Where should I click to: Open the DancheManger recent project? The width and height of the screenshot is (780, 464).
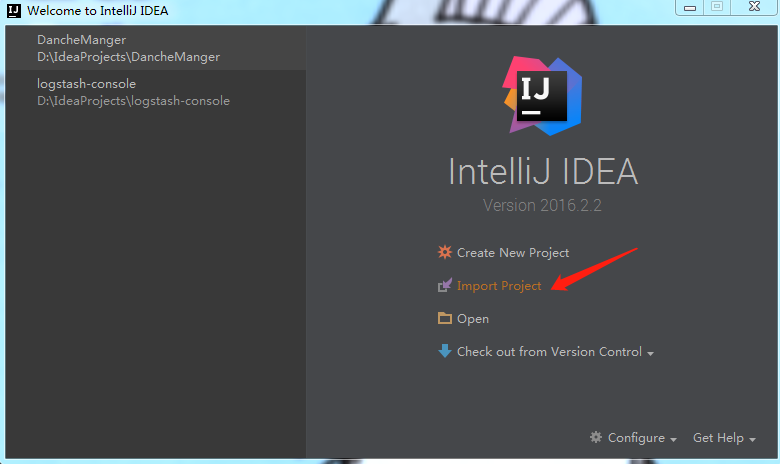[156, 48]
